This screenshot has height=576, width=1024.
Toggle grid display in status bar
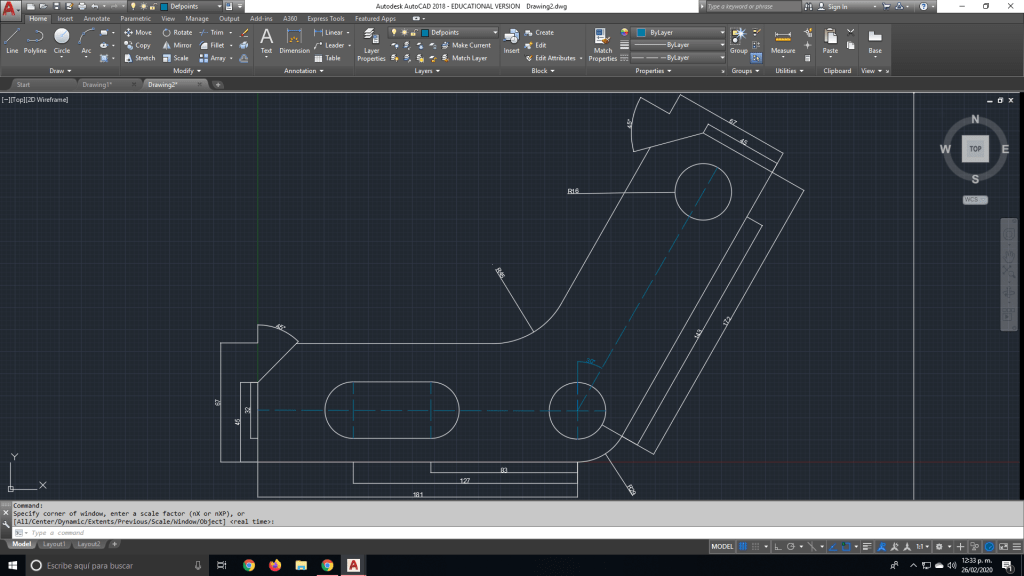point(743,547)
